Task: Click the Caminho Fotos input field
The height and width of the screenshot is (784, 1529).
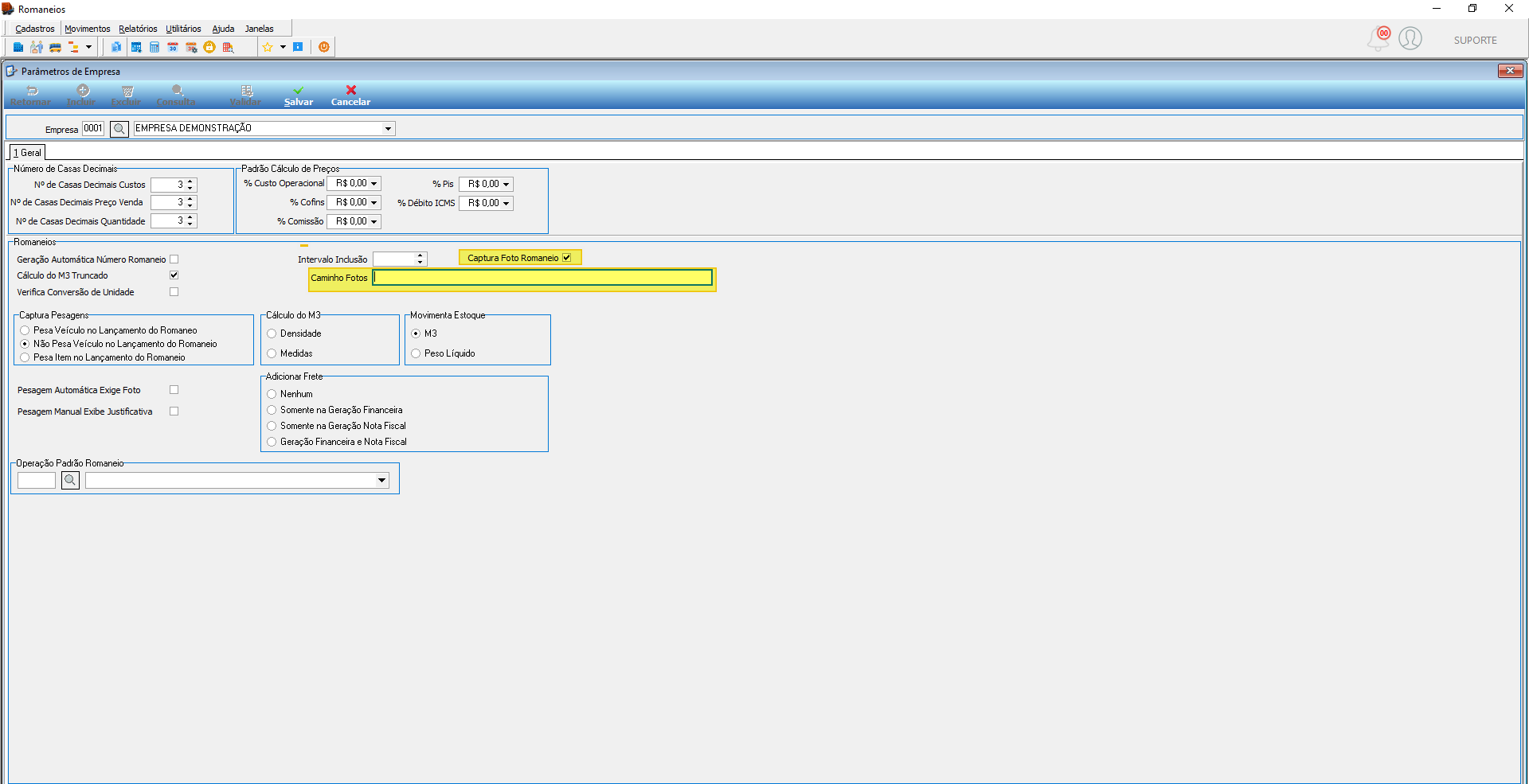Action: pyautogui.click(x=542, y=278)
